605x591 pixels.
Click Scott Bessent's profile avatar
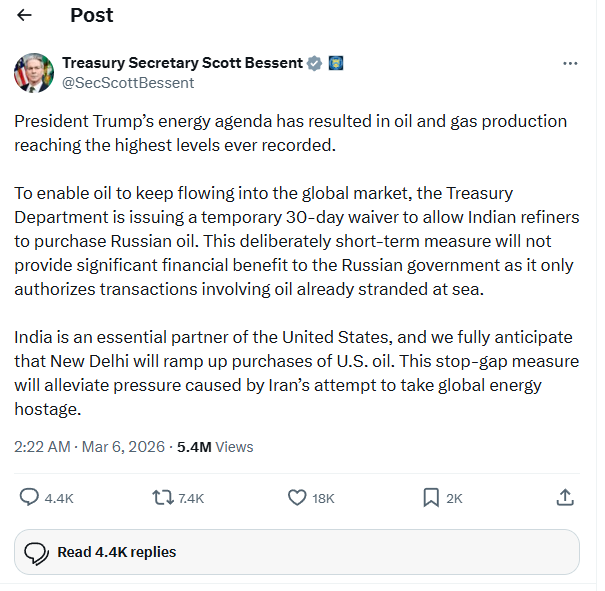point(34,73)
